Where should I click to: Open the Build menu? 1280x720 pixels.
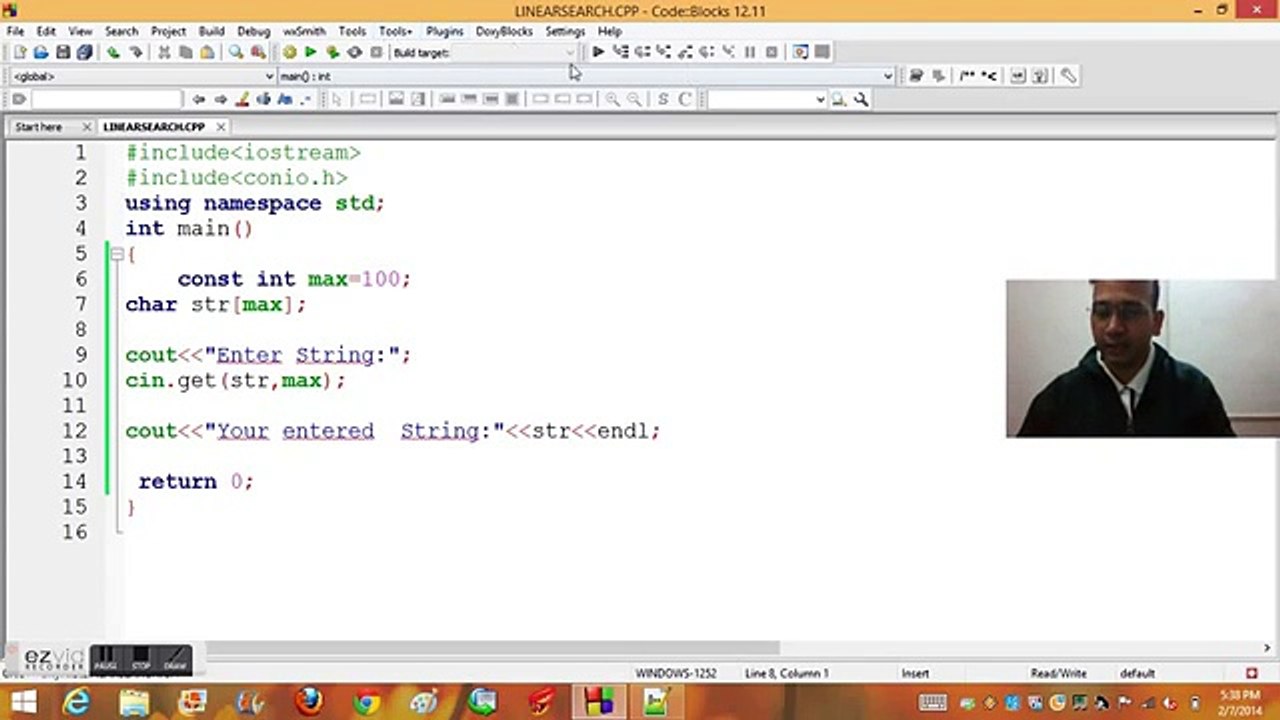211,31
